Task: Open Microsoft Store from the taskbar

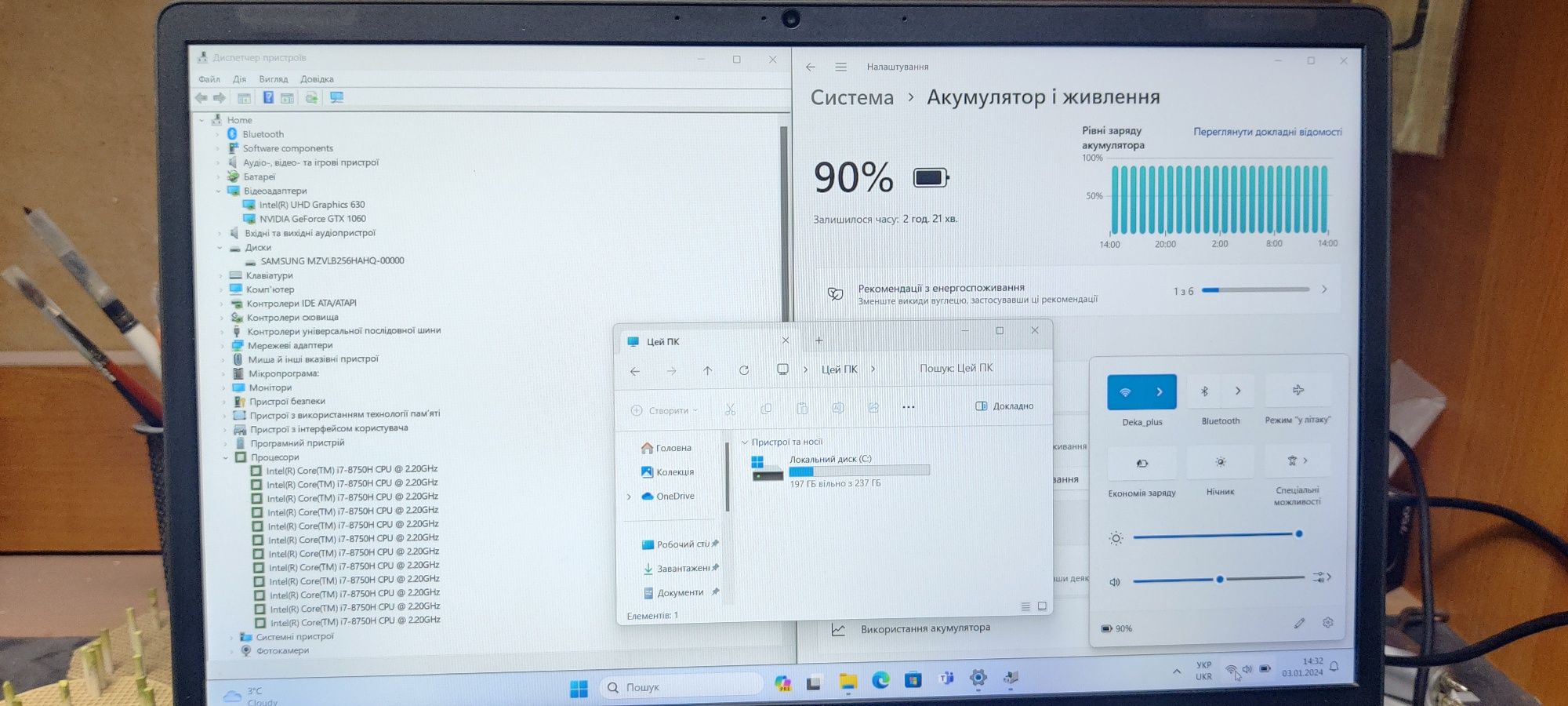Action: [x=913, y=679]
